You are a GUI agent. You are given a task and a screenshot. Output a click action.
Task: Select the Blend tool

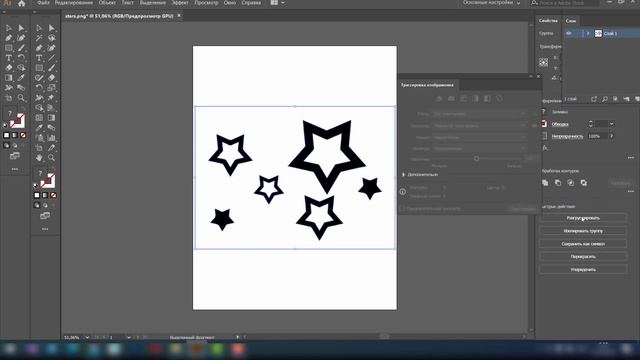51,128
